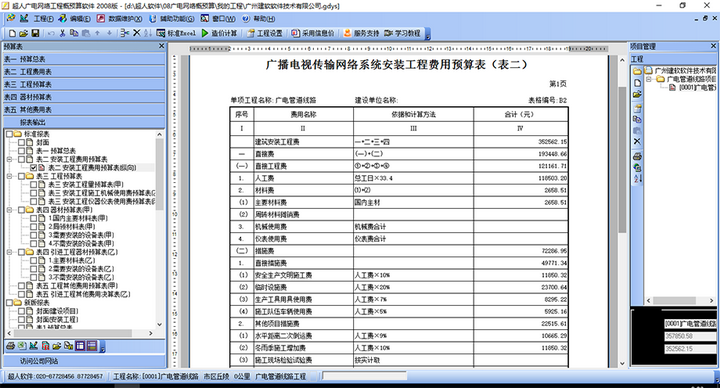Image resolution: width=720 pixels, height=388 pixels.
Task: Click the striped purple layout icon under the report tree
Action: pyautogui.click(x=91, y=346)
